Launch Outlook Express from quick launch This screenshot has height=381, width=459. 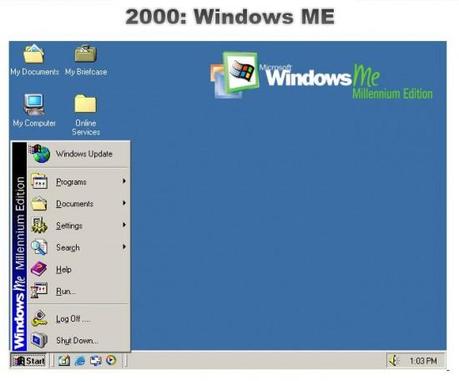click(x=96, y=361)
